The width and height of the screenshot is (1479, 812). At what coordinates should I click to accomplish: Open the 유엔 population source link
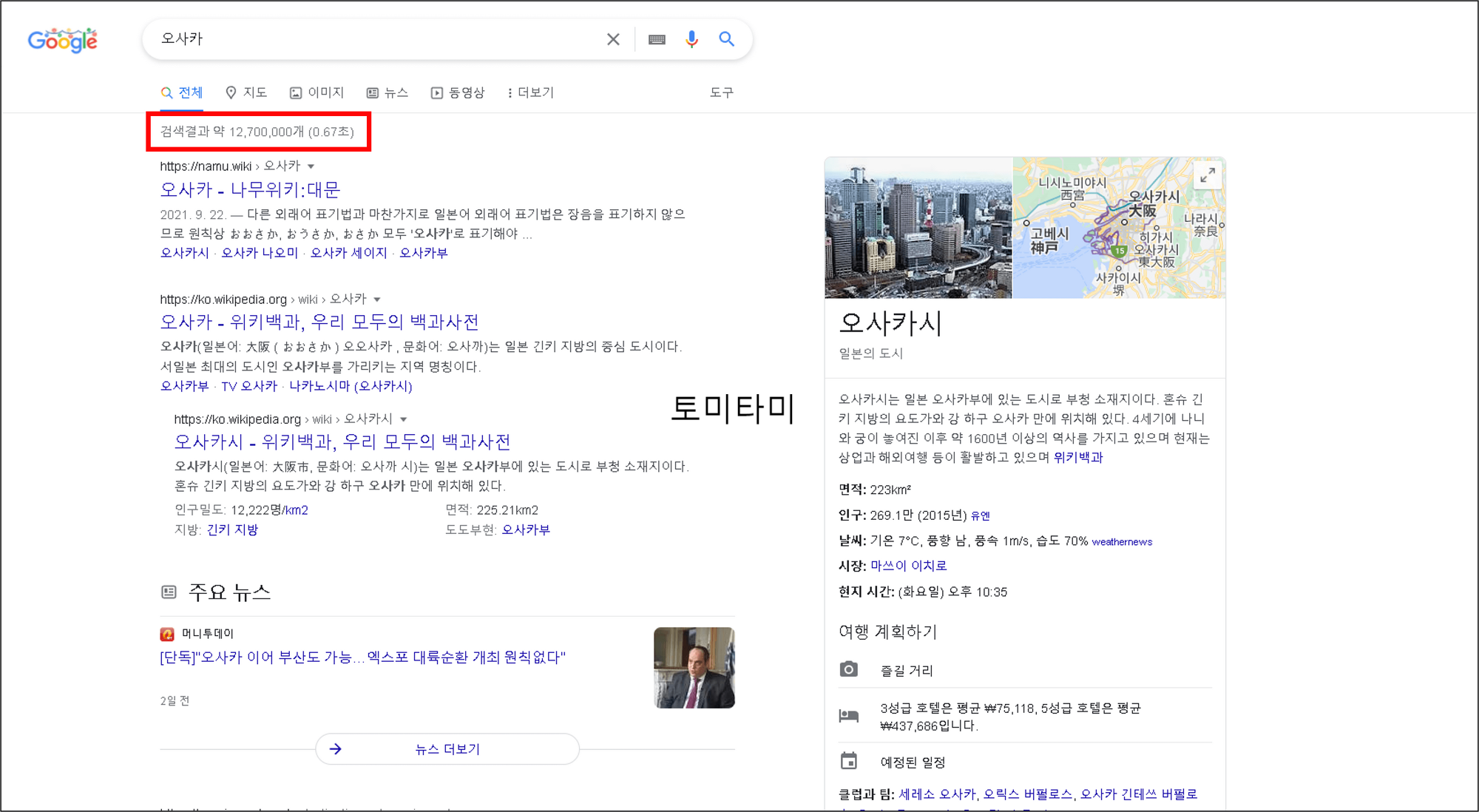coord(981,515)
